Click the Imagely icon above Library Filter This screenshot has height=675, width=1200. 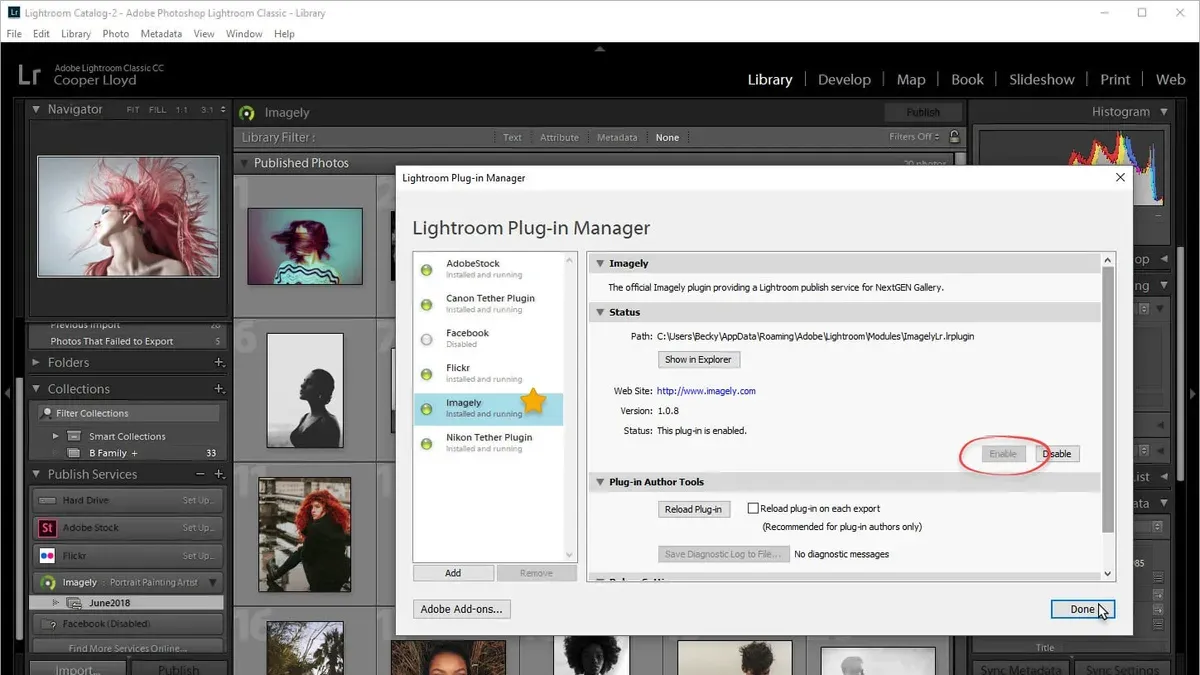tap(247, 113)
